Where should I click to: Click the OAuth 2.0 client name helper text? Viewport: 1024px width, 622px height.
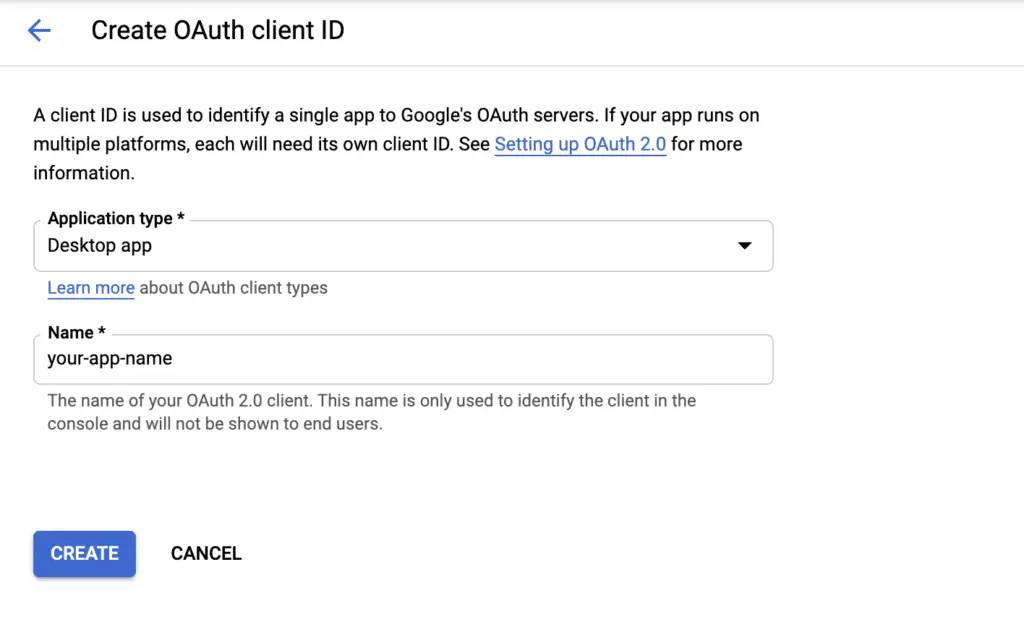pos(372,412)
